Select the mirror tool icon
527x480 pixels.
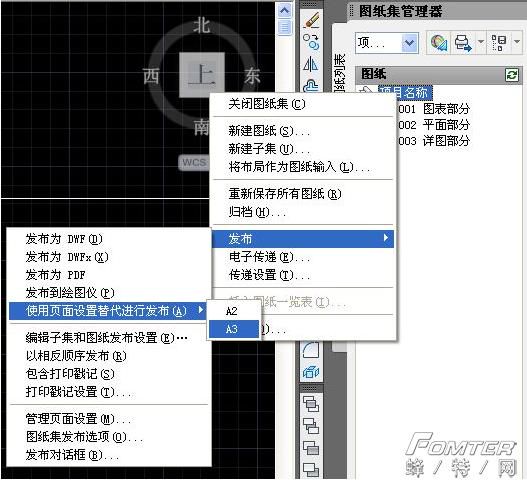(x=311, y=63)
